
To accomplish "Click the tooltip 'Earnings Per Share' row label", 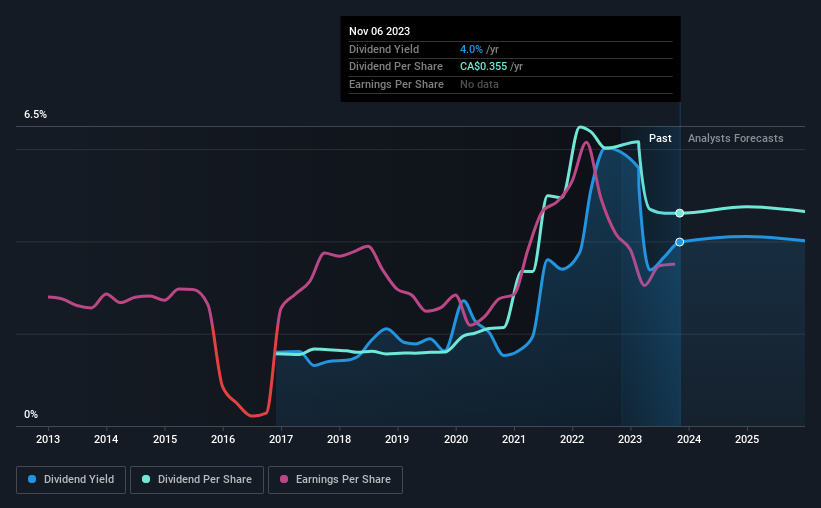I will (x=396, y=84).
